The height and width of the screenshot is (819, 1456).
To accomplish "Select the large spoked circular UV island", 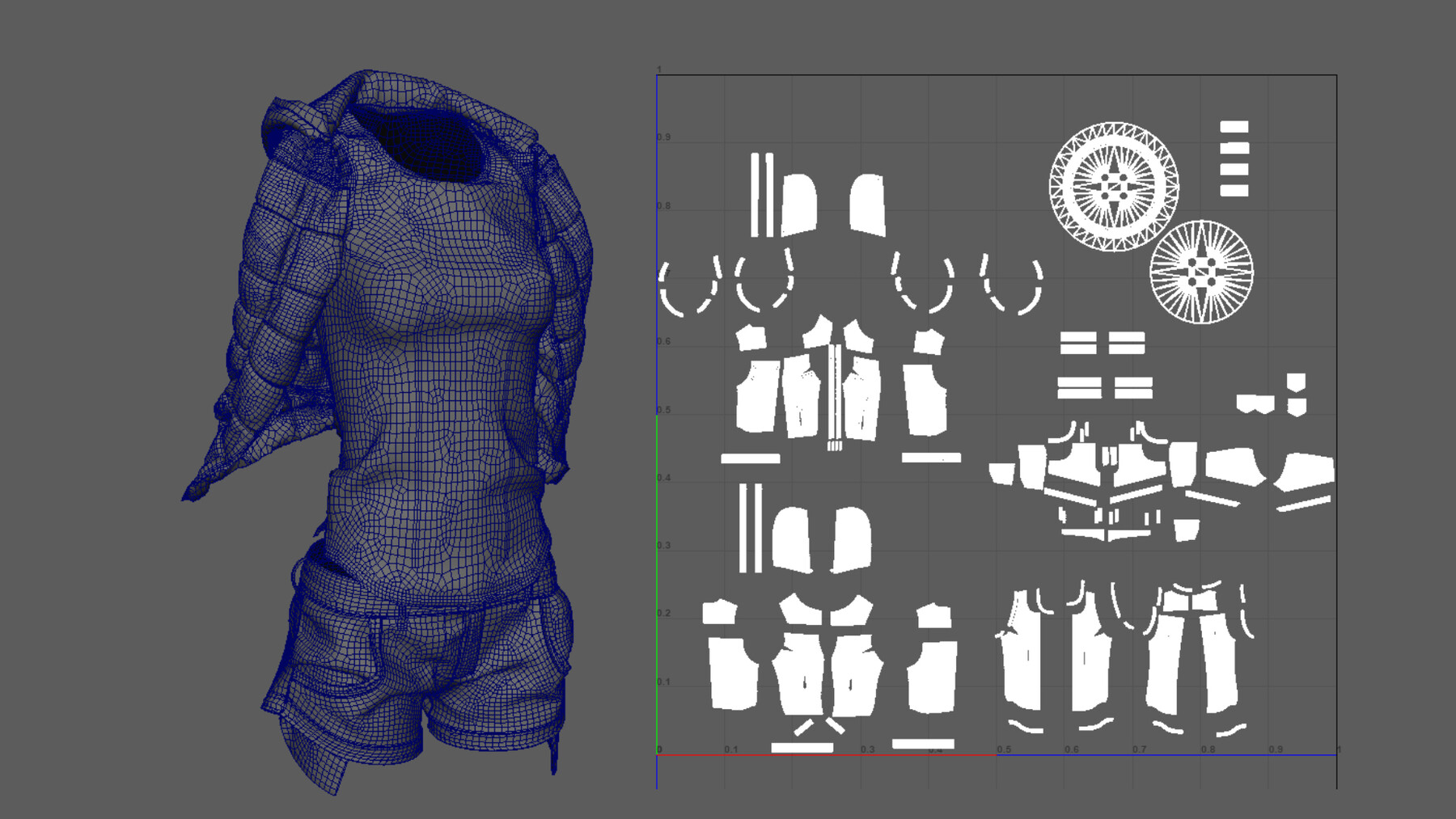I will [x=1115, y=184].
